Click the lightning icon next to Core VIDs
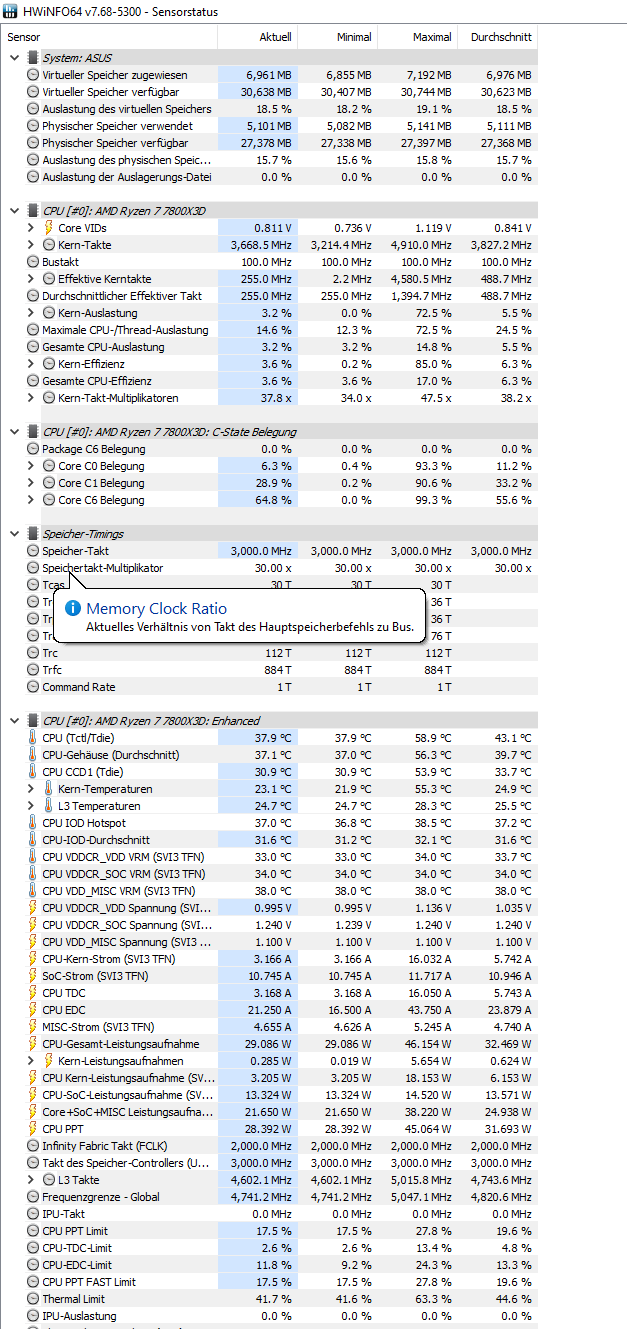The image size is (627, 1329). click(49, 228)
